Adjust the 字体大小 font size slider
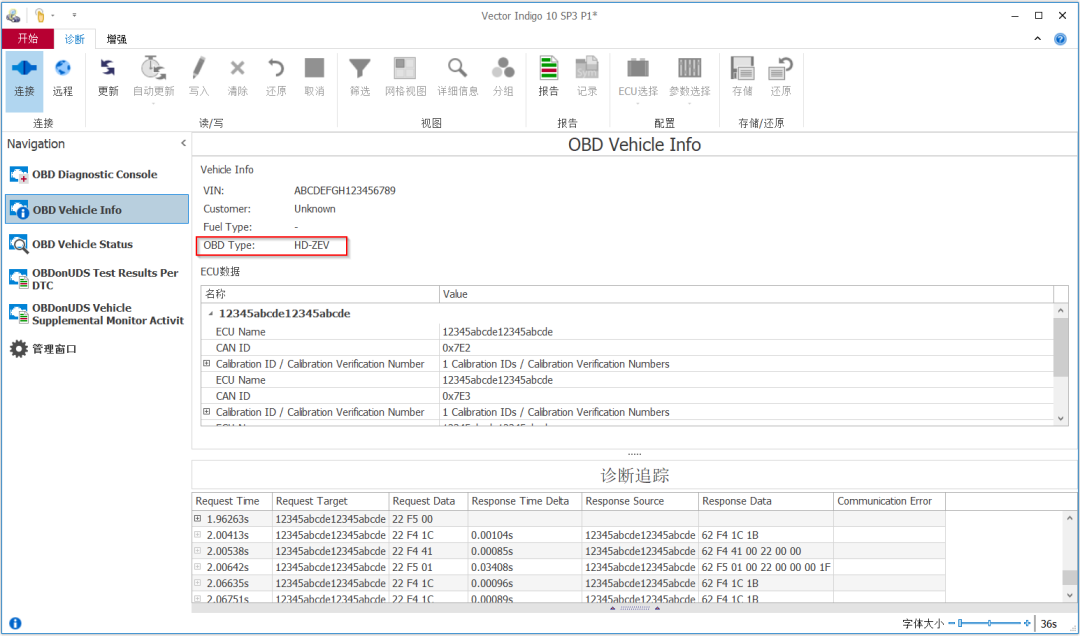The image size is (1080, 636). pyautogui.click(x=960, y=623)
